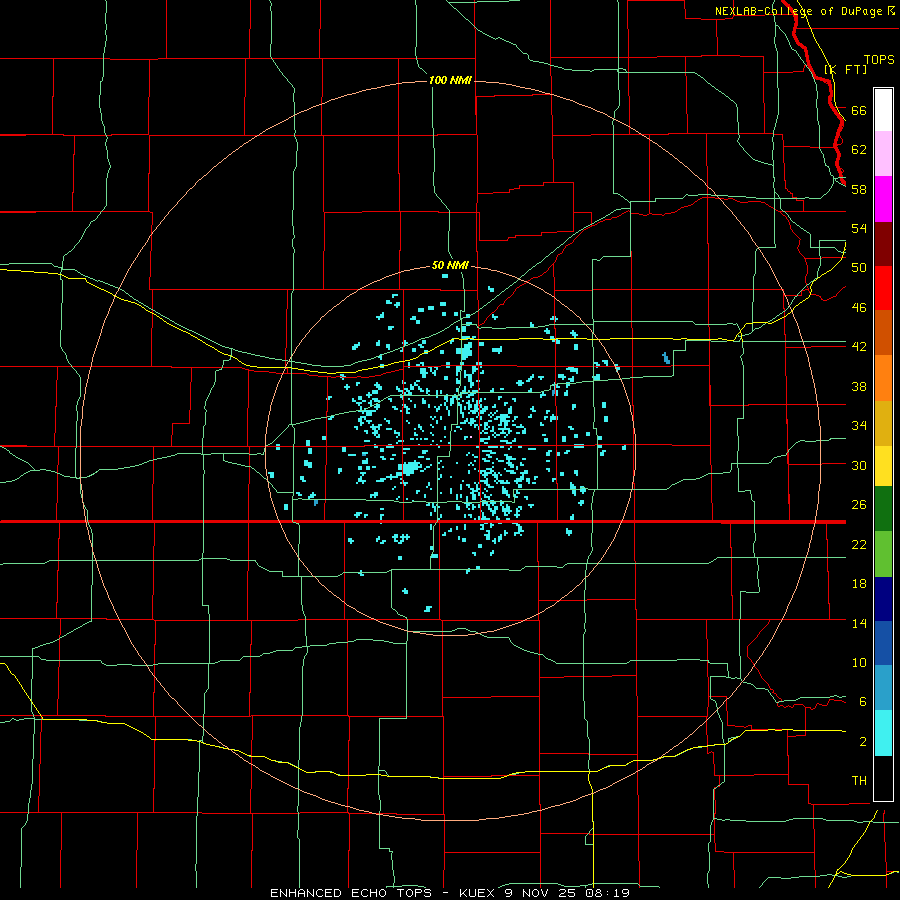Click the bright red 46-50 swatch
Image resolution: width=900 pixels, height=900 pixels.
click(x=883, y=288)
